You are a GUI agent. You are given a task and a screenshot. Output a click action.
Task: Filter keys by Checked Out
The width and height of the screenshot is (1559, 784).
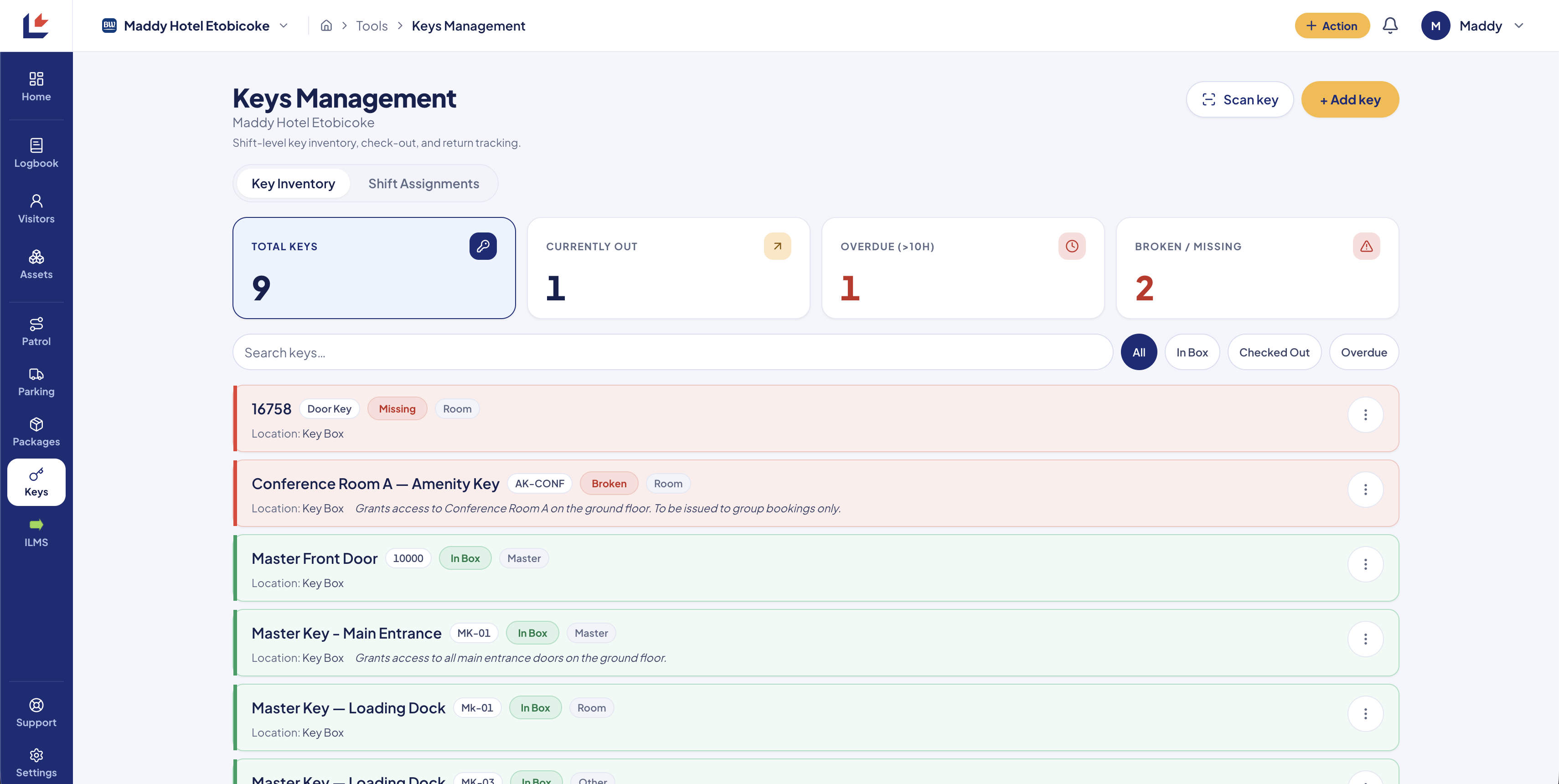coord(1274,352)
